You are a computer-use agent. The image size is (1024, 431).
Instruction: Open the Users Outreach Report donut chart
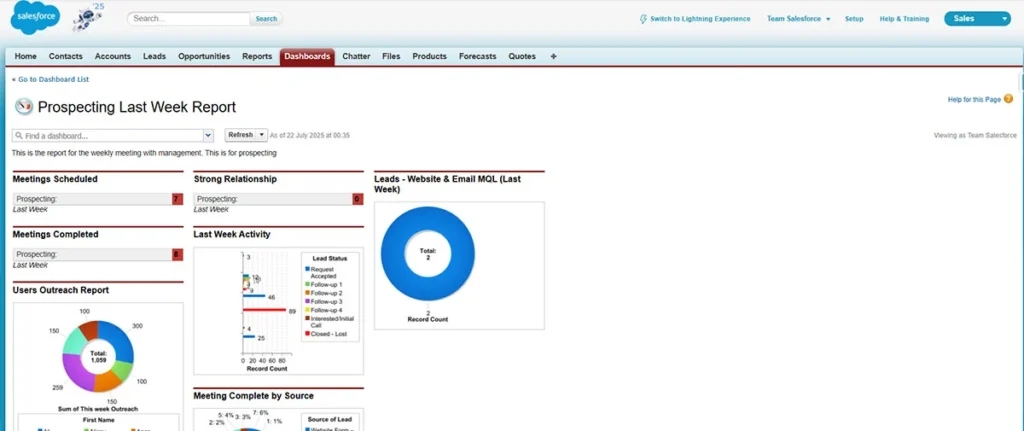point(98,356)
